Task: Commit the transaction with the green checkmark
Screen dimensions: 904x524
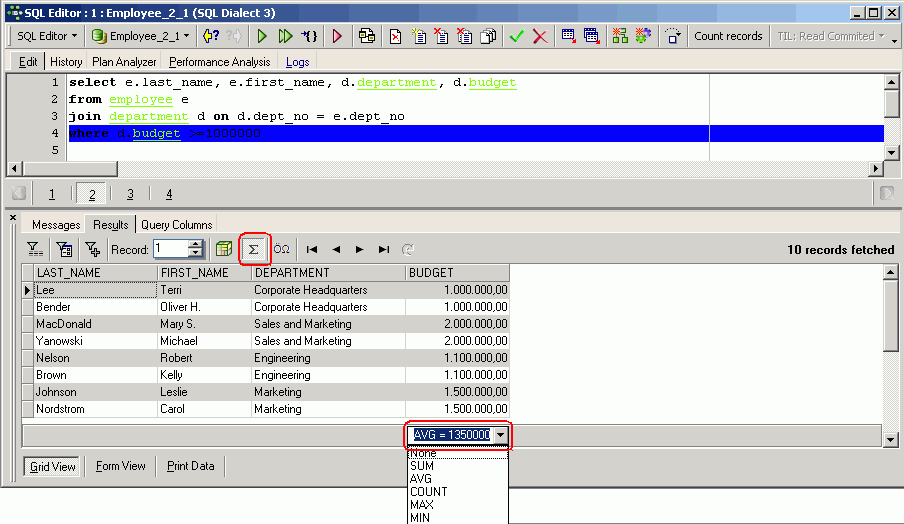Action: 517,36
